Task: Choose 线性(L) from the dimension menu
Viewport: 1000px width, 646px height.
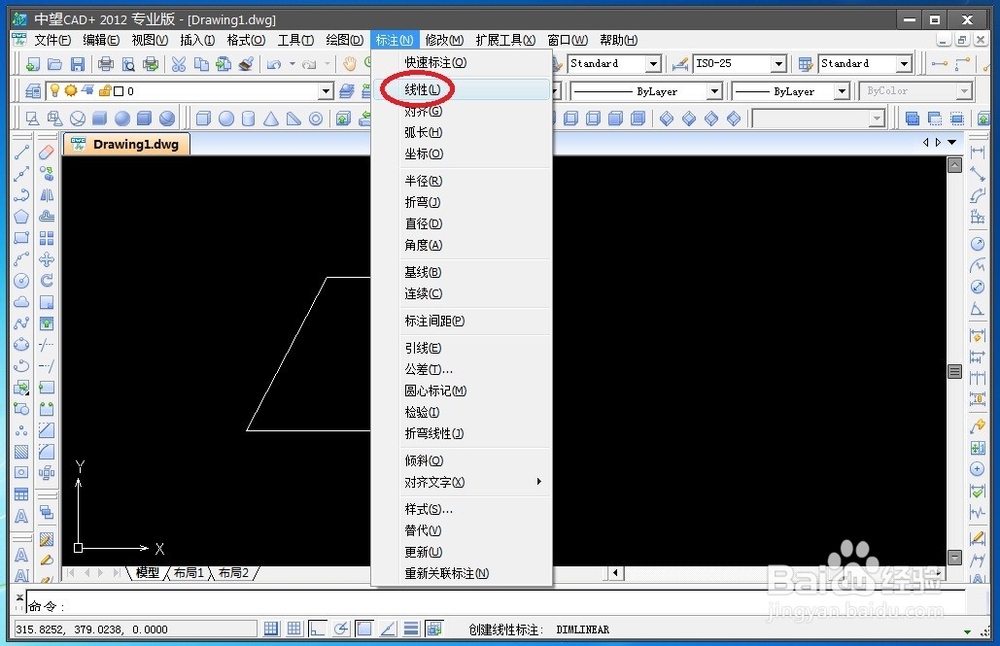Action: coord(462,89)
